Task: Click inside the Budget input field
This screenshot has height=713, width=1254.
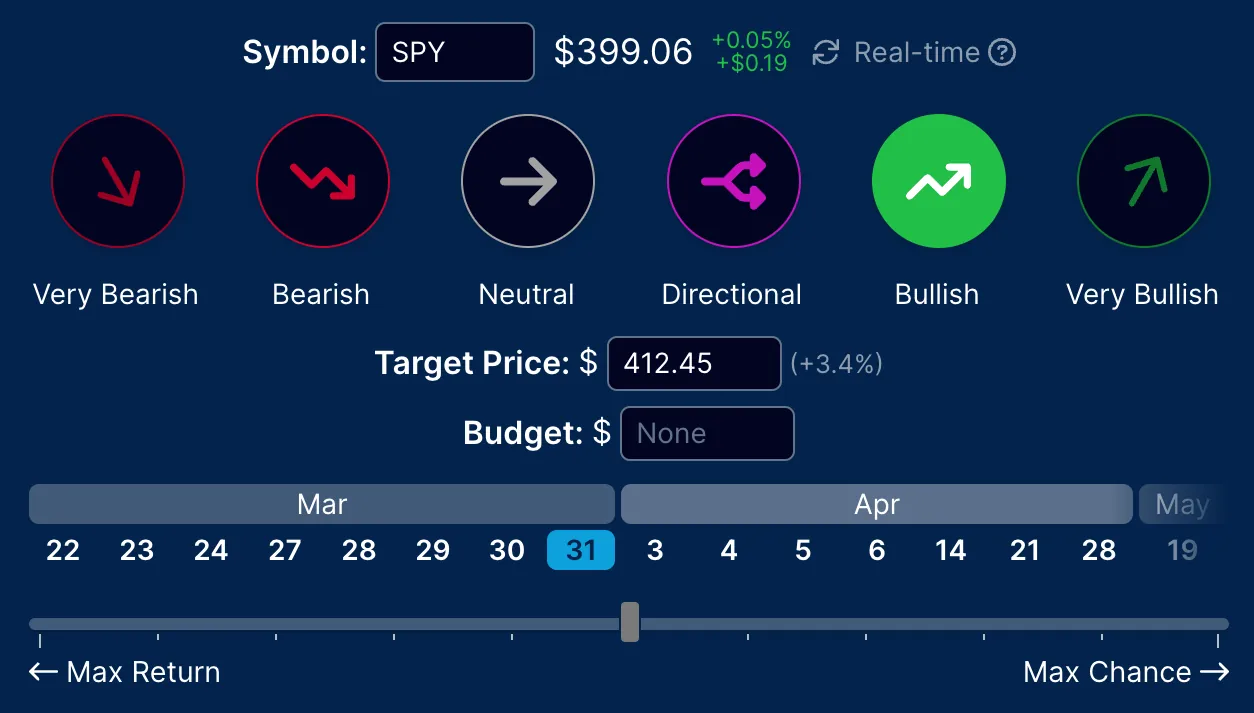Action: point(707,433)
